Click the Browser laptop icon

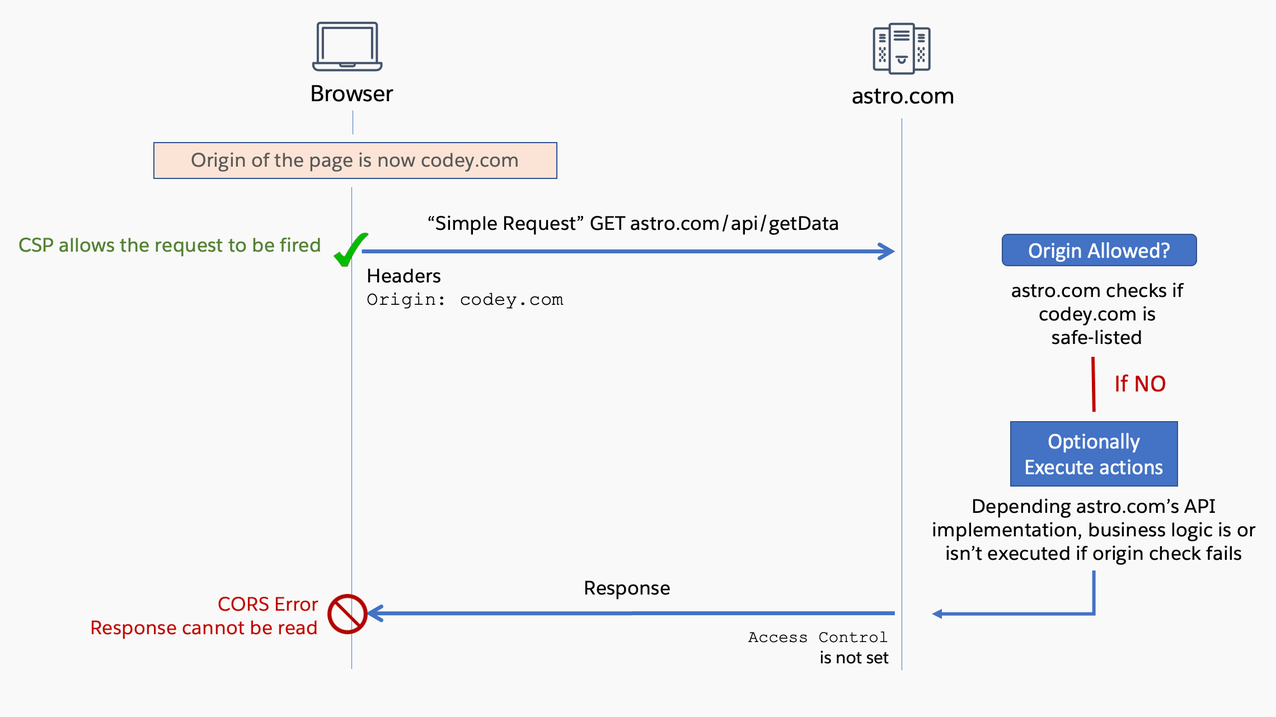347,45
